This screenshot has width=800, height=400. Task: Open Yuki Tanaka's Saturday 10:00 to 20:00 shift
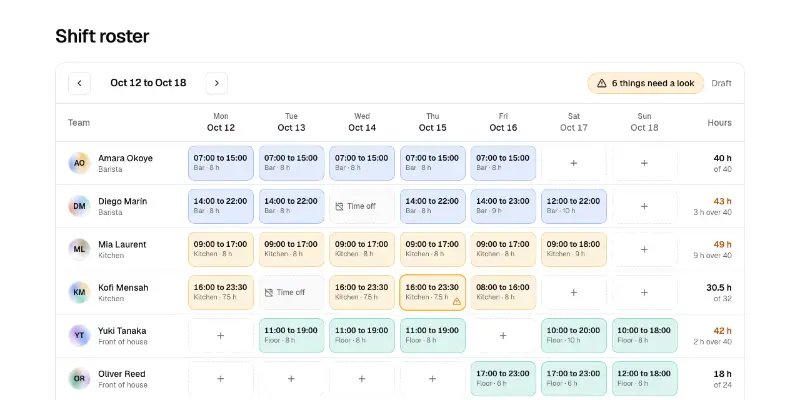pyautogui.click(x=573, y=336)
